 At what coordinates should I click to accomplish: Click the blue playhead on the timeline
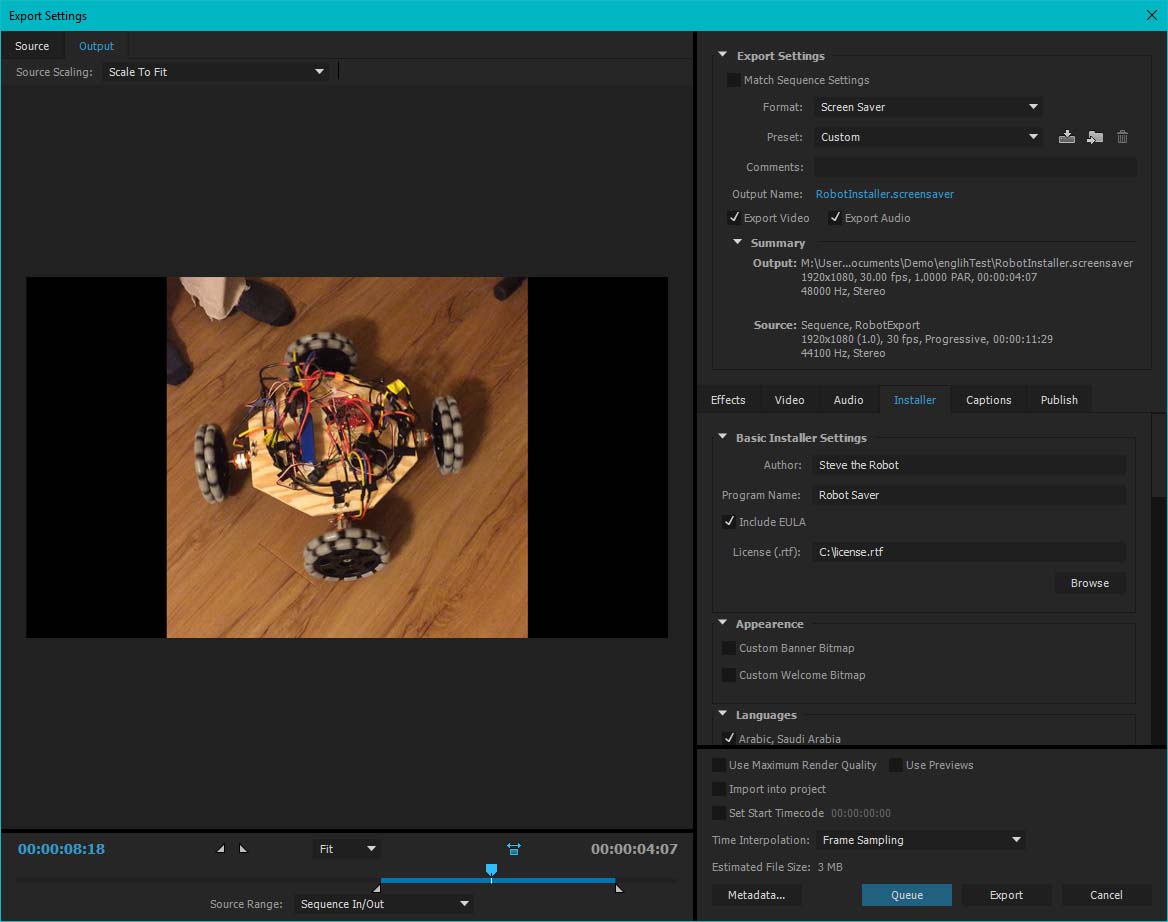click(491, 871)
